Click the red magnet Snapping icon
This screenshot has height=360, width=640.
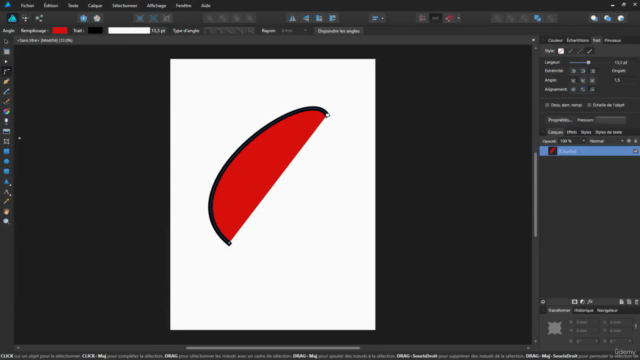449,18
